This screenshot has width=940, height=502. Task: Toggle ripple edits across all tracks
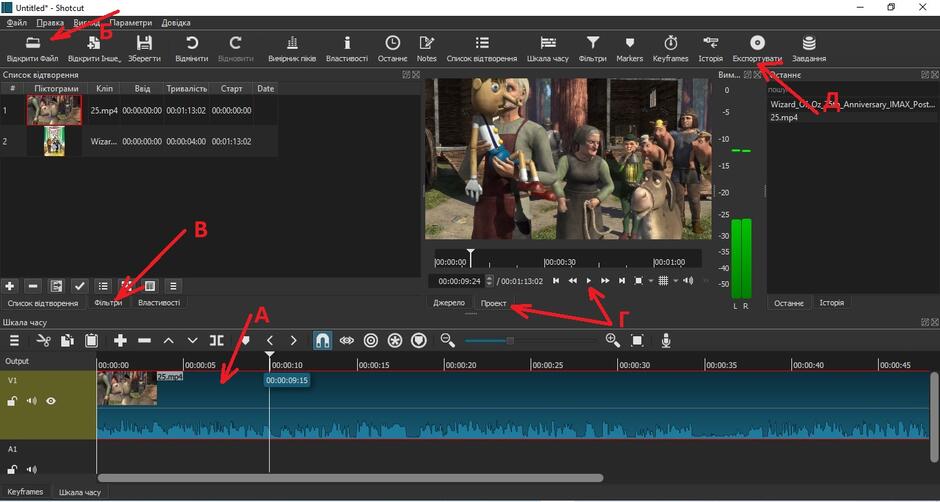394,341
